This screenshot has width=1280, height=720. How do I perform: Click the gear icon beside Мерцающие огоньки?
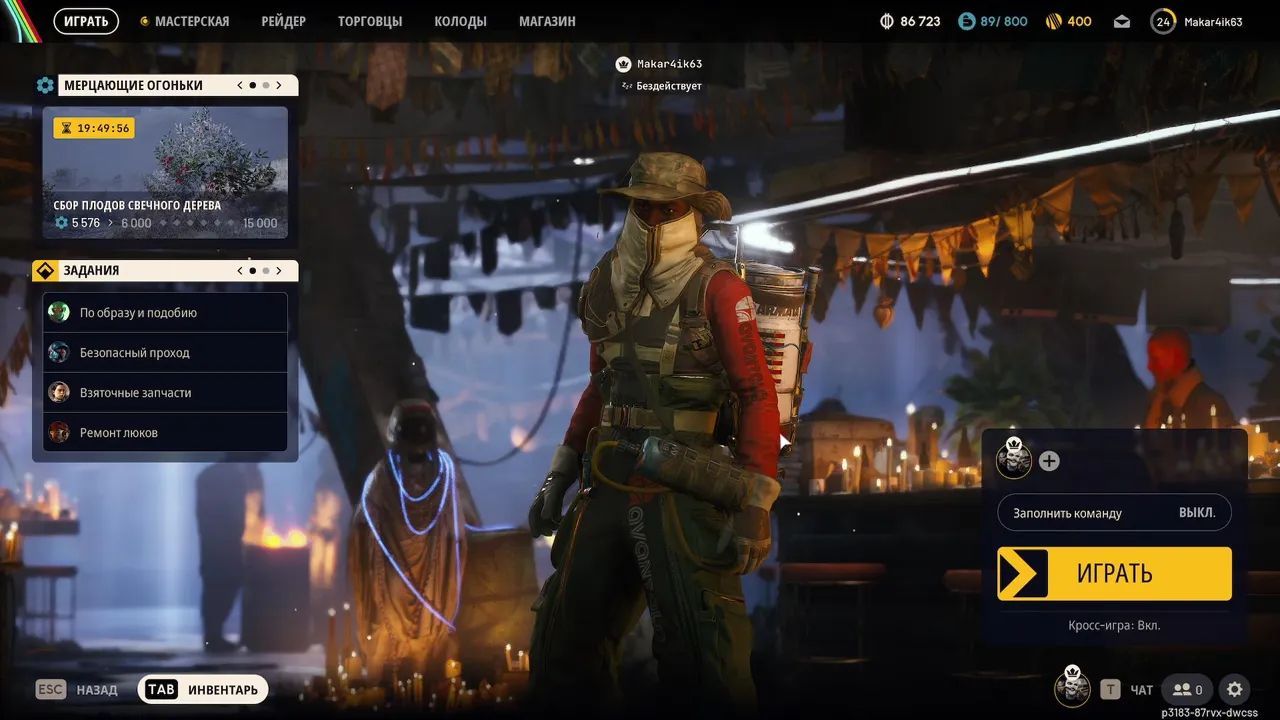(x=45, y=85)
